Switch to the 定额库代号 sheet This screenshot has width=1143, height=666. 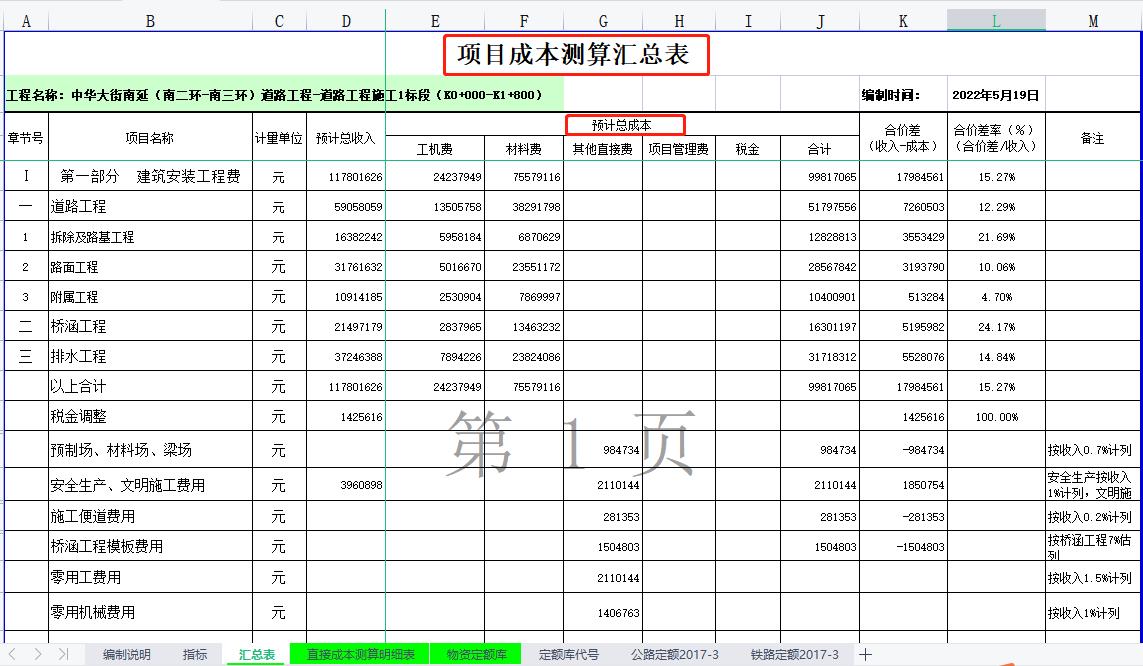tap(566, 655)
